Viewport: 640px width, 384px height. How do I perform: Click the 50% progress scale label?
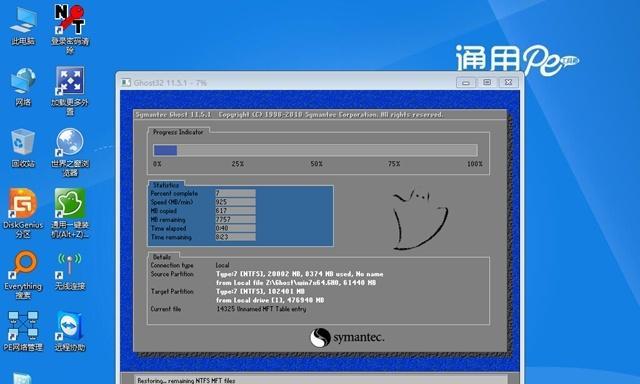click(x=316, y=164)
